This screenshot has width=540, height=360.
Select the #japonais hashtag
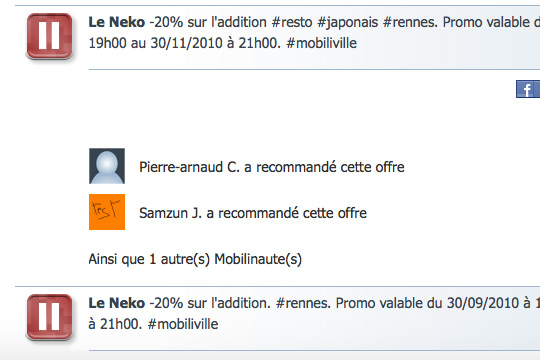pos(347,23)
